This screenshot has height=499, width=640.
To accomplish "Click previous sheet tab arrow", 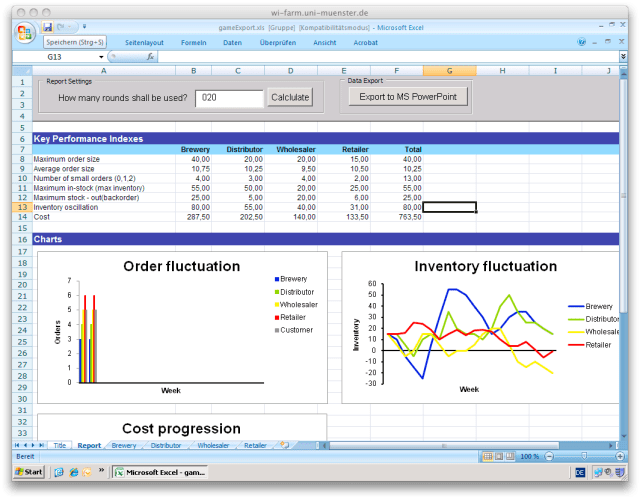I will (25, 445).
